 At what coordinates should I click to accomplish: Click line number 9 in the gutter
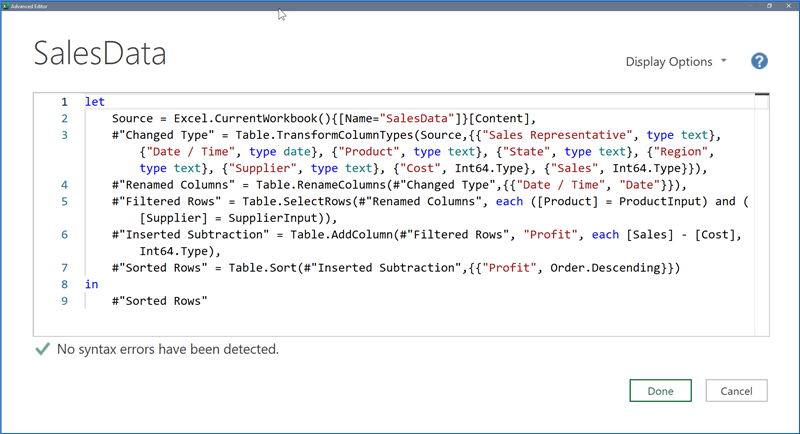pos(64,300)
